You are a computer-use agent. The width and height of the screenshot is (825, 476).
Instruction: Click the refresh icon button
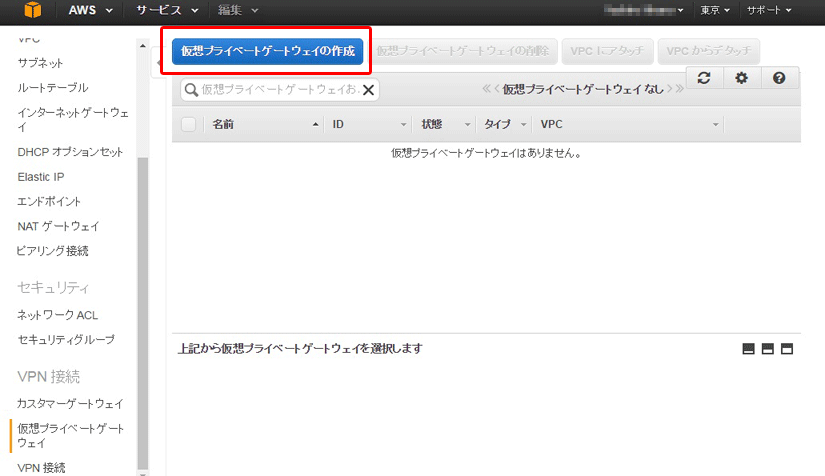704,78
